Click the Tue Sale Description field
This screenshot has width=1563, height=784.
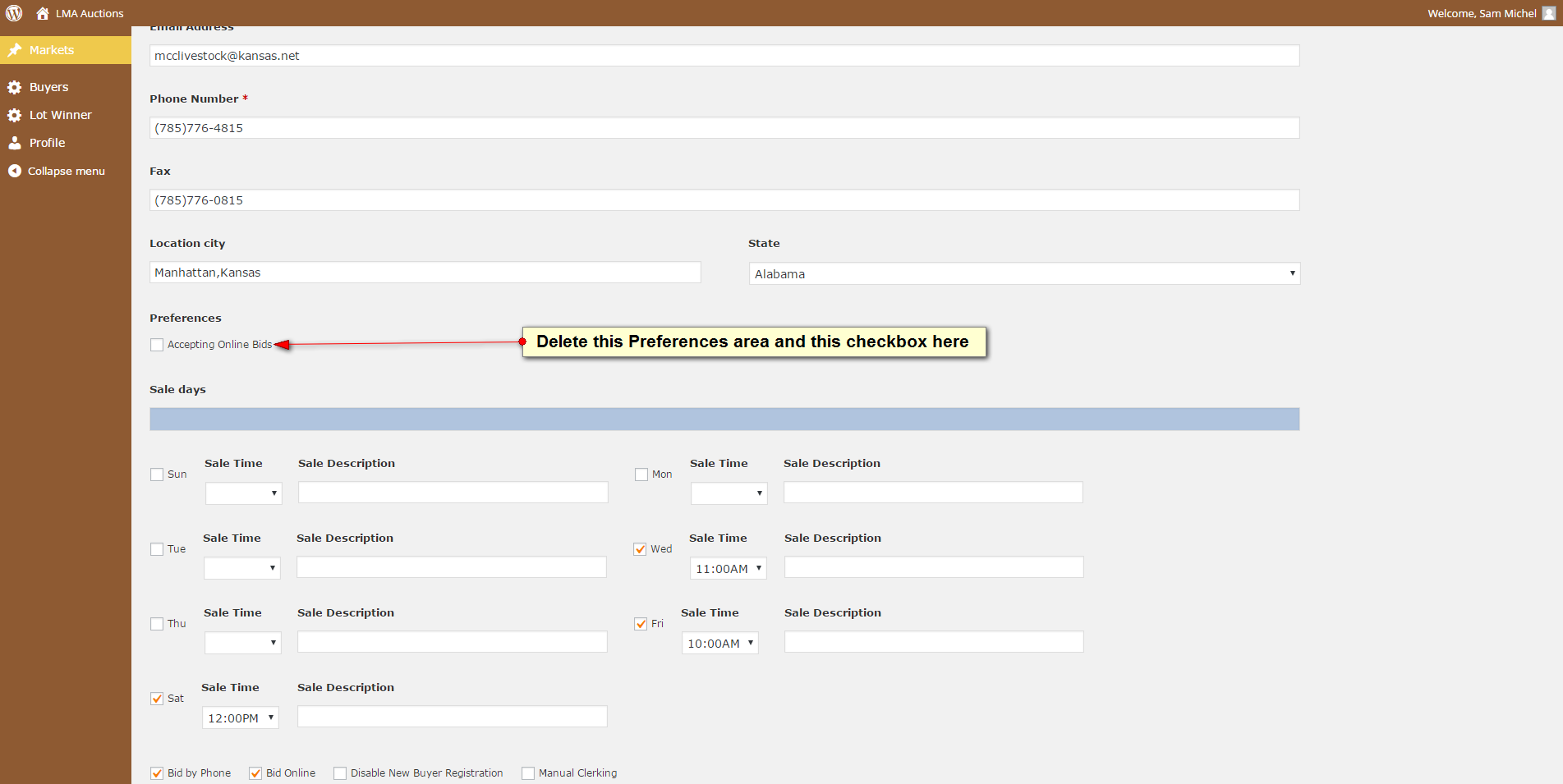(x=452, y=567)
